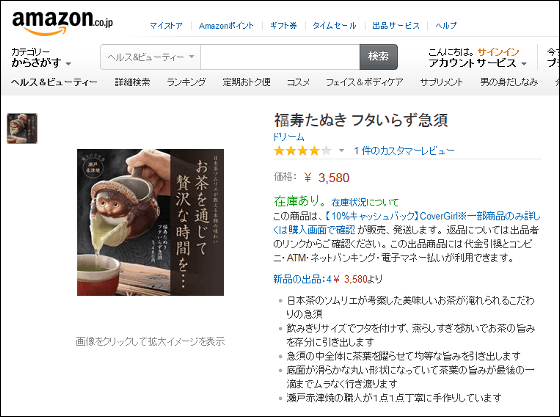Select the small product thumbnail image
This screenshot has width=560, height=417.
[22, 129]
